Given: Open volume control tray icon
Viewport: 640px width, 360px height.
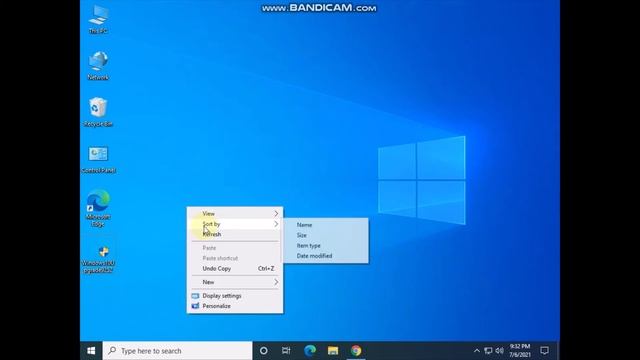Looking at the screenshot, I should click(499, 351).
